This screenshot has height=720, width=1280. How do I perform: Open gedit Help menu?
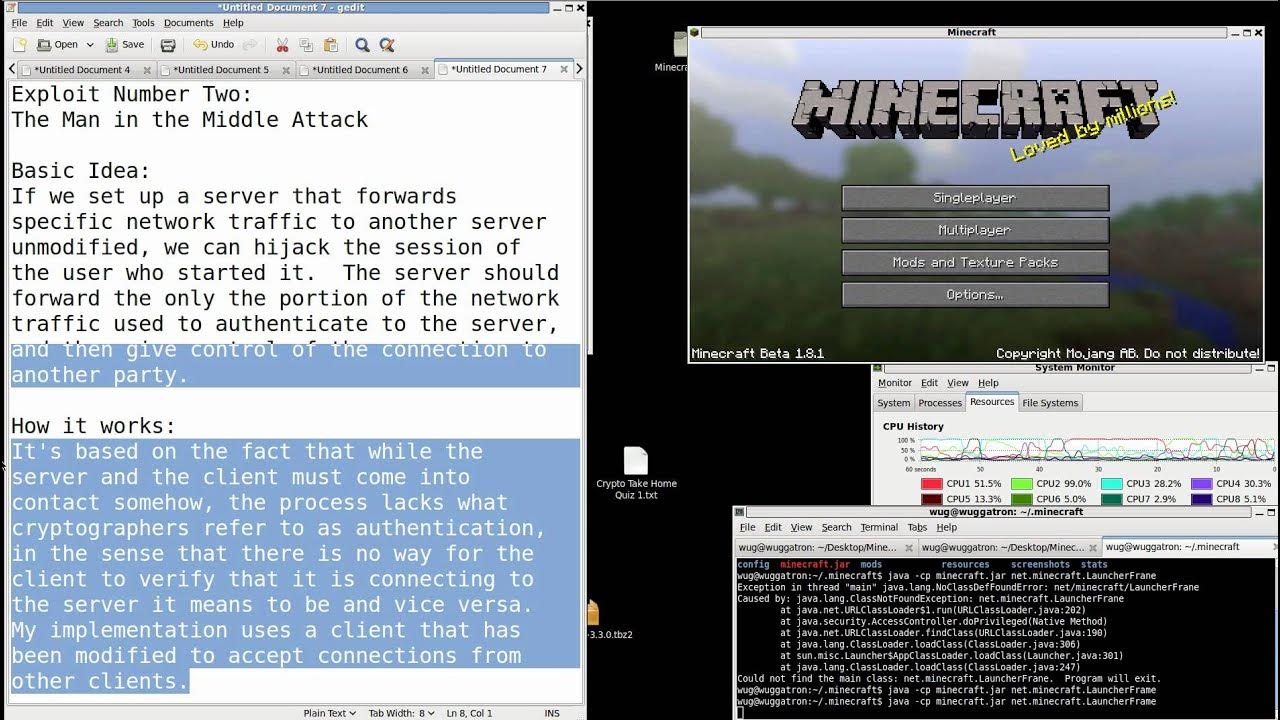tap(233, 23)
